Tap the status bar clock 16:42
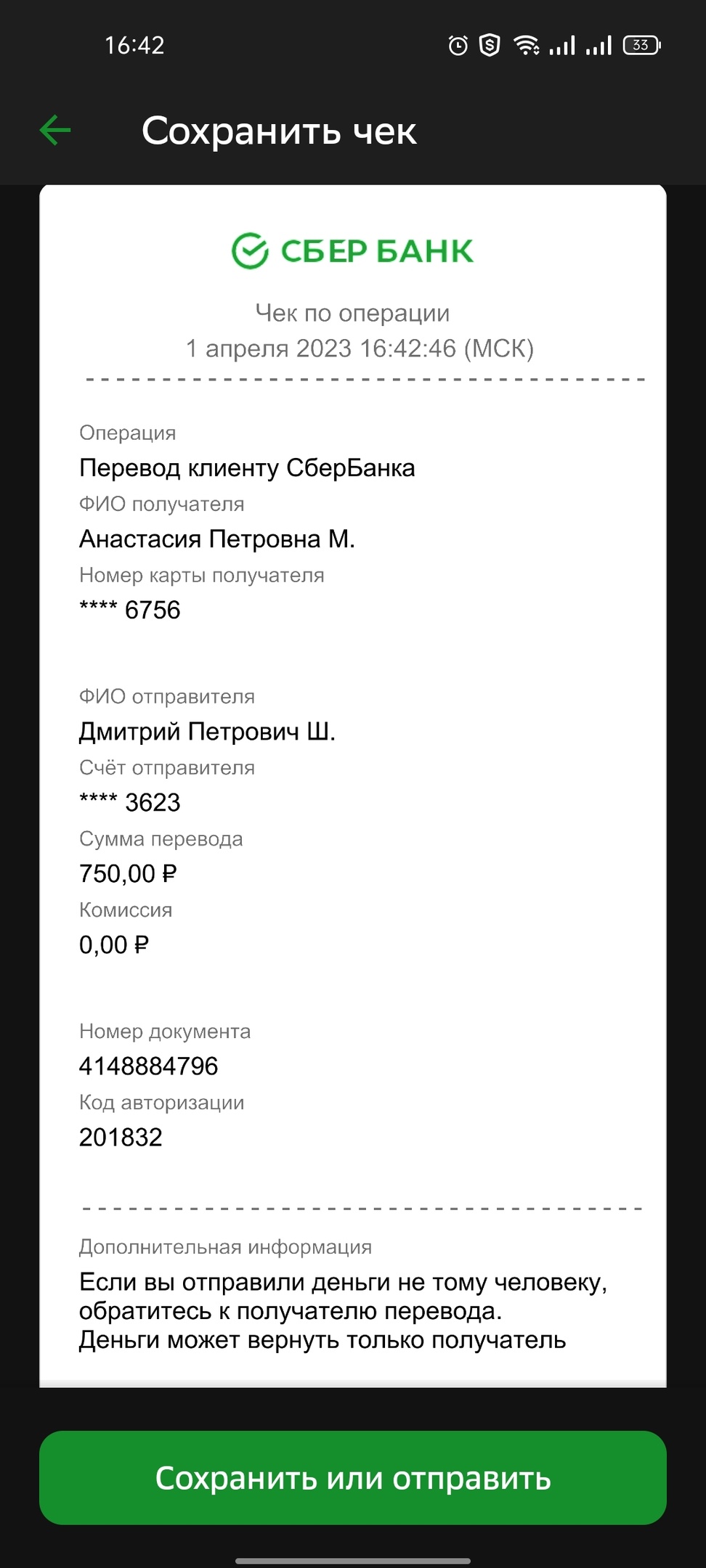Image resolution: width=706 pixels, height=1568 pixels. [x=135, y=46]
